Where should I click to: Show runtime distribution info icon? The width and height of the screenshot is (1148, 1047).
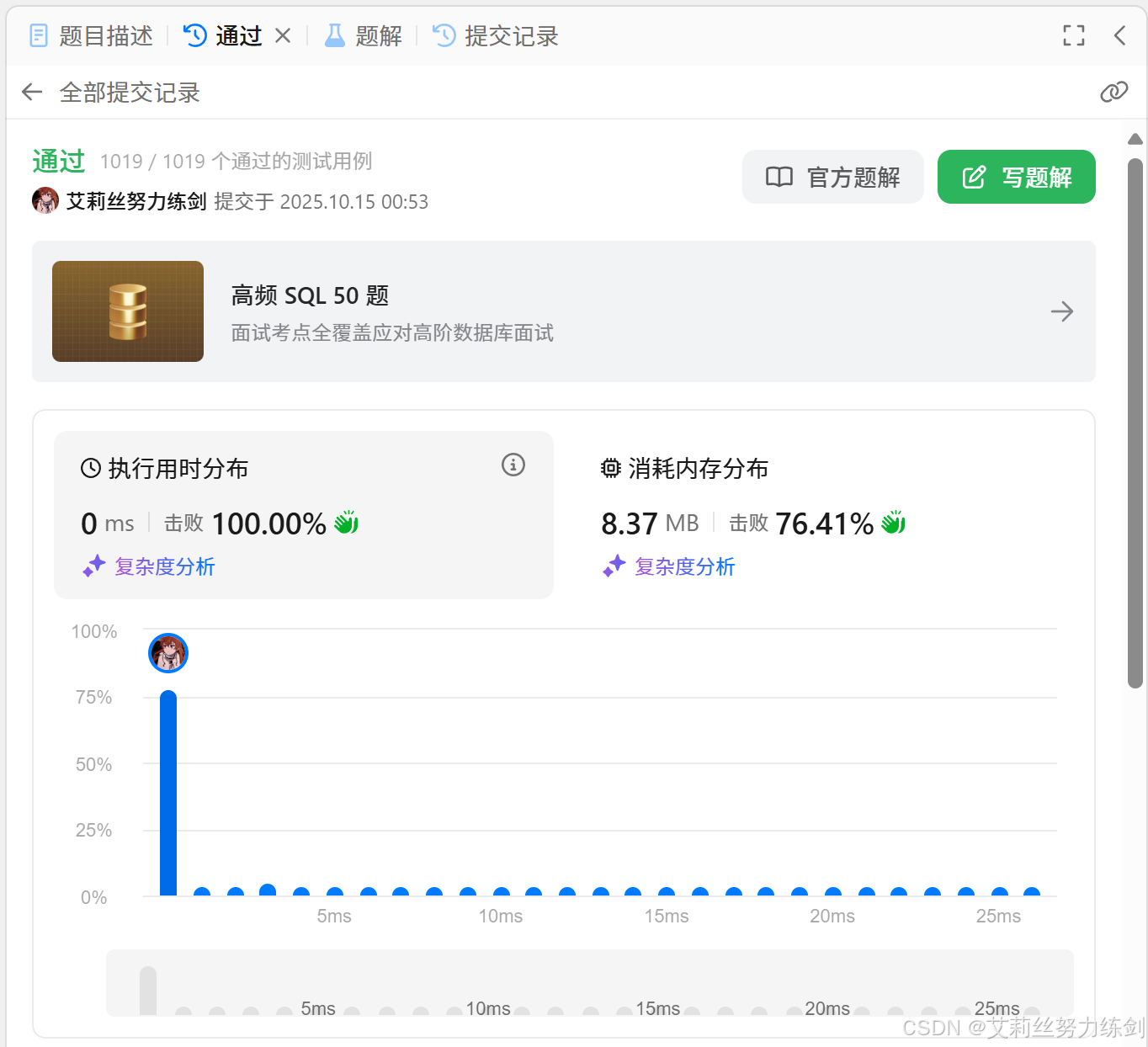click(x=513, y=465)
